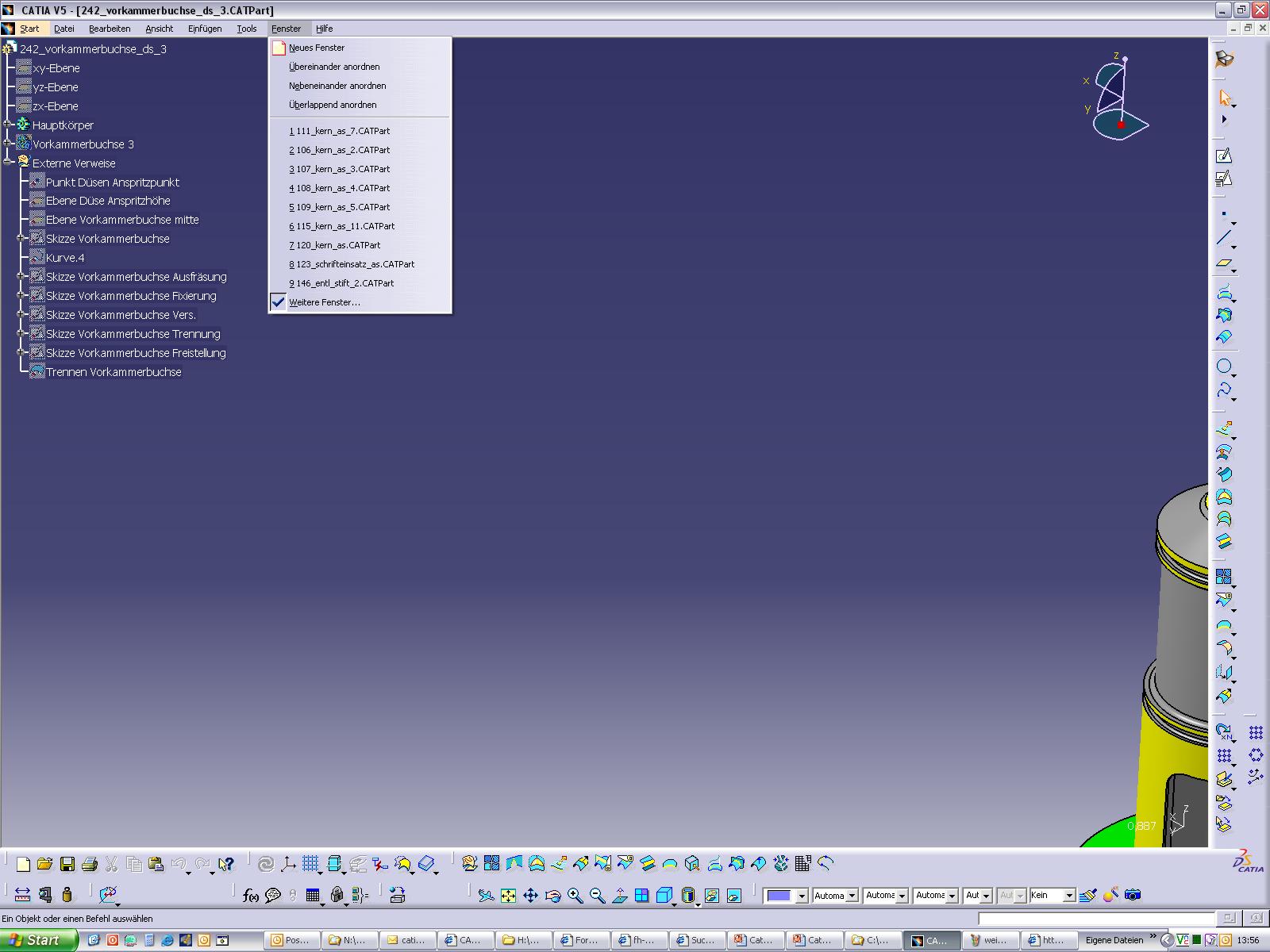Click the Select arrow tool
1270x952 pixels.
[1224, 98]
